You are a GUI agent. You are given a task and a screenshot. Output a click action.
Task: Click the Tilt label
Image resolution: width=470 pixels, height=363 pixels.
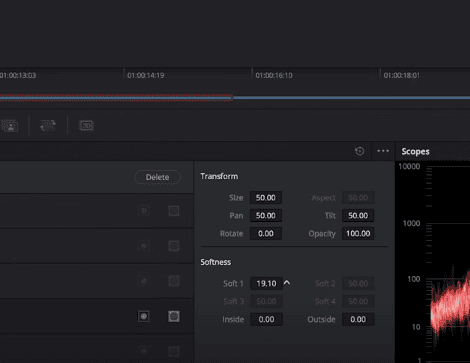pos(330,216)
